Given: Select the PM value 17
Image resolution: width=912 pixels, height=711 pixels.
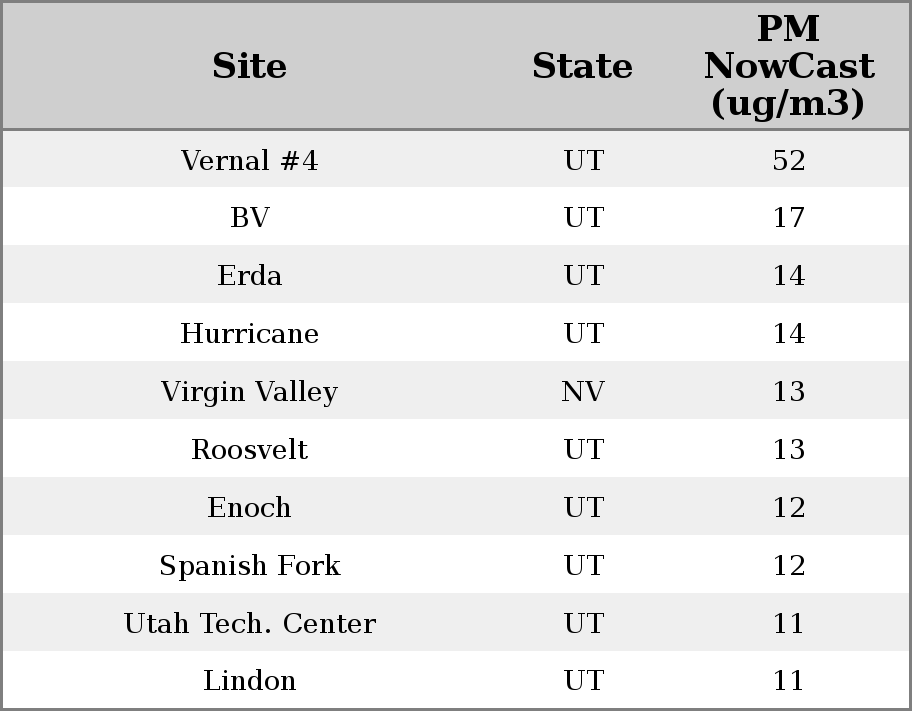Looking at the screenshot, I should pyautogui.click(x=788, y=218).
